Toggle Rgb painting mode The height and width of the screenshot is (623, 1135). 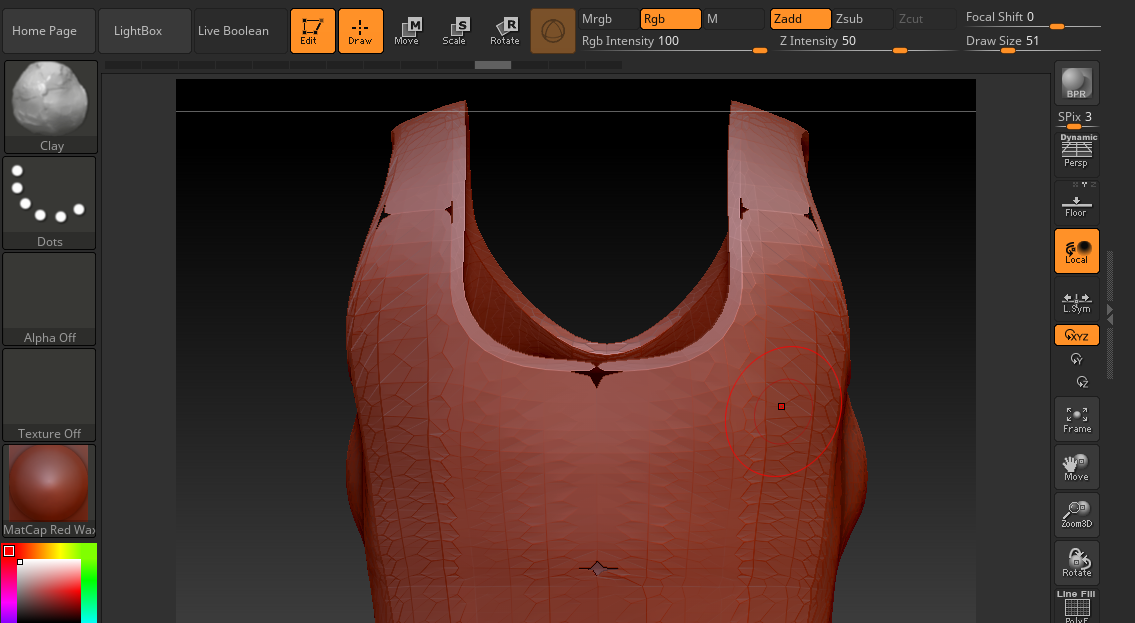(x=670, y=19)
